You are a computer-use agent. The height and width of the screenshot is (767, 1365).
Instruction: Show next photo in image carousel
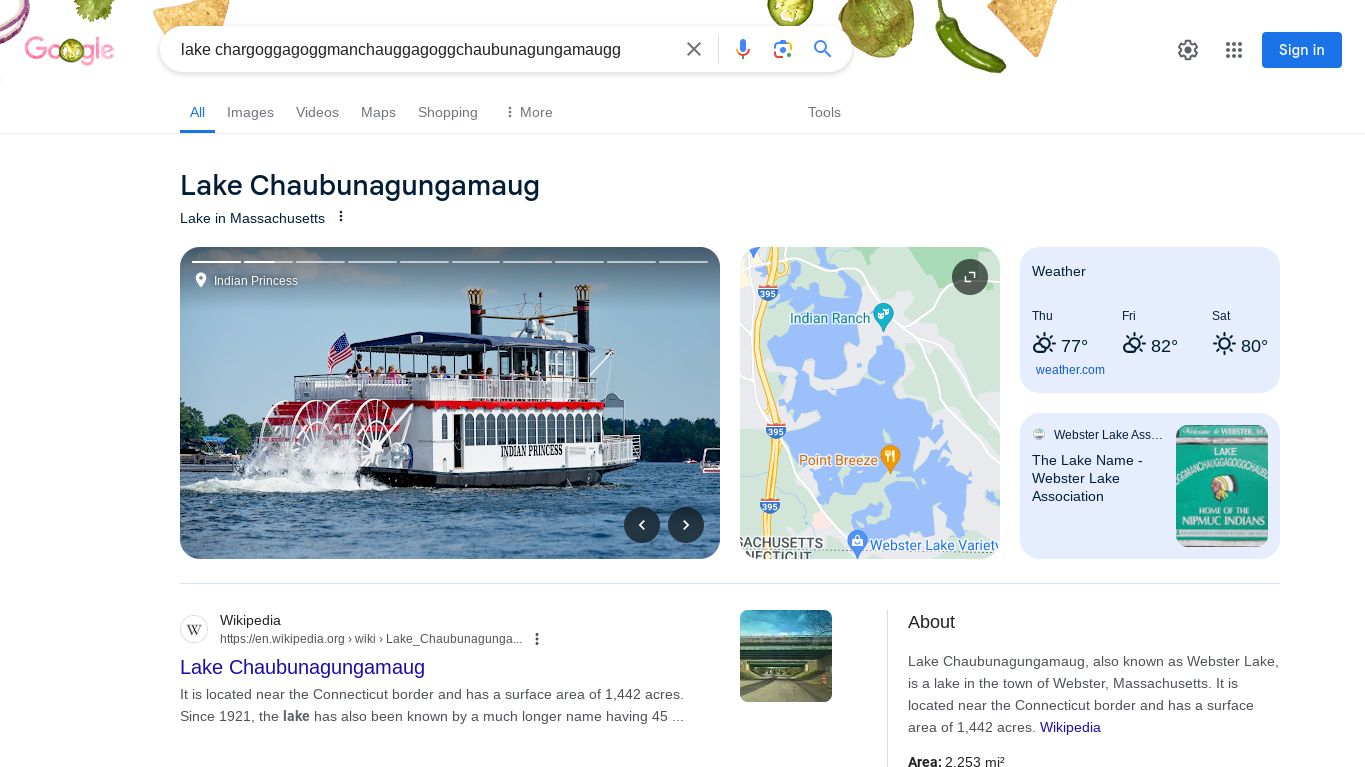686,525
